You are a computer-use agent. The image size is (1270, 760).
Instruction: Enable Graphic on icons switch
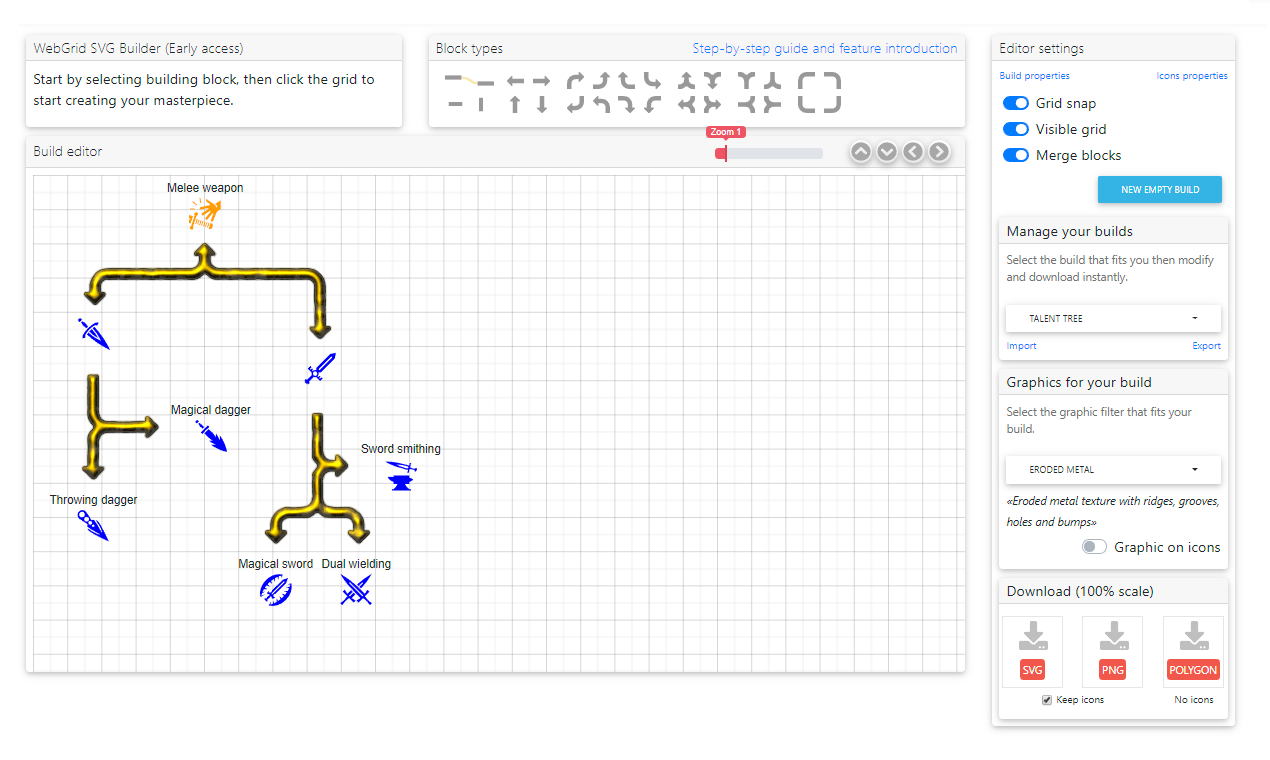click(x=1094, y=547)
